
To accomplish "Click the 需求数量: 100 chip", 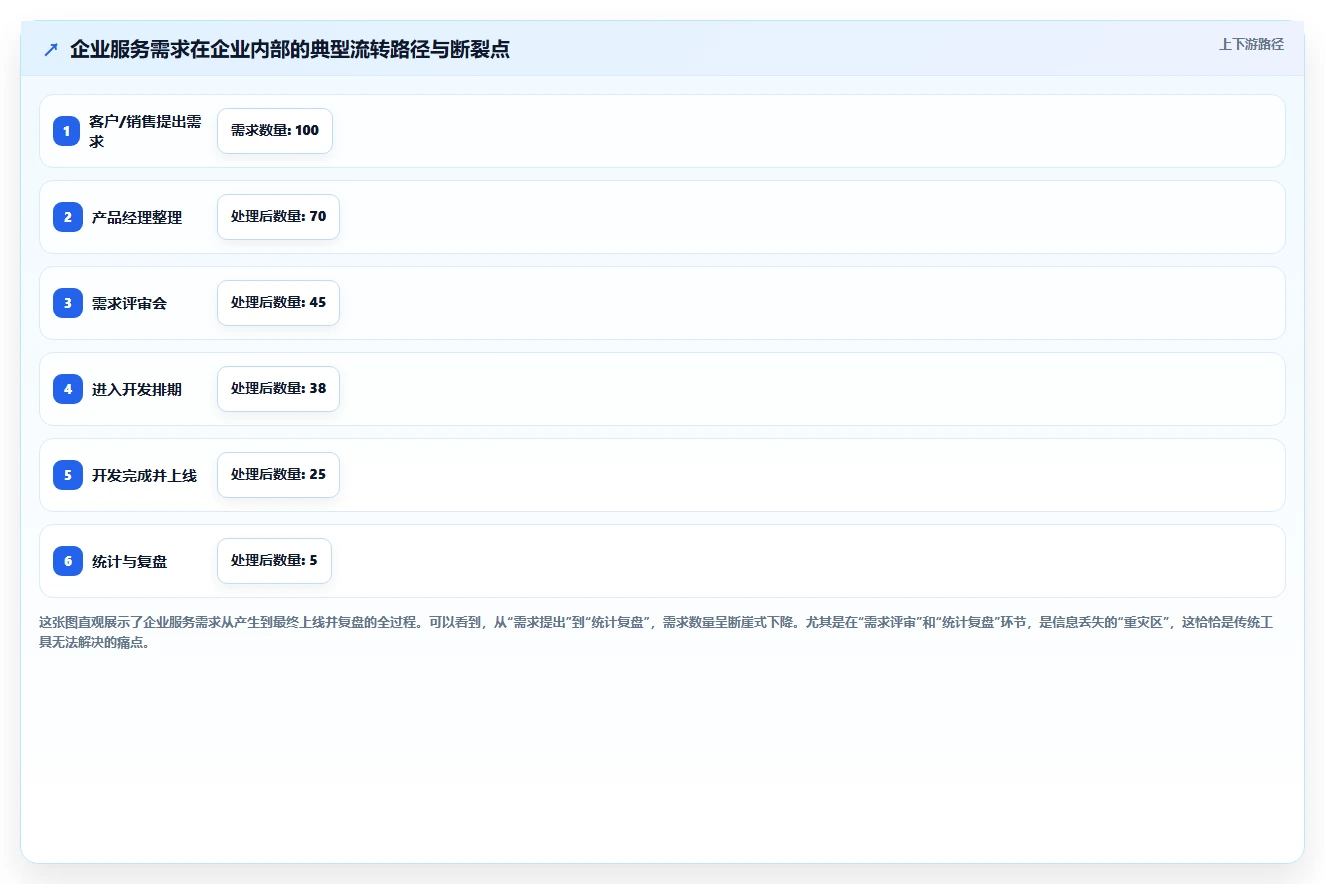I will coord(275,131).
